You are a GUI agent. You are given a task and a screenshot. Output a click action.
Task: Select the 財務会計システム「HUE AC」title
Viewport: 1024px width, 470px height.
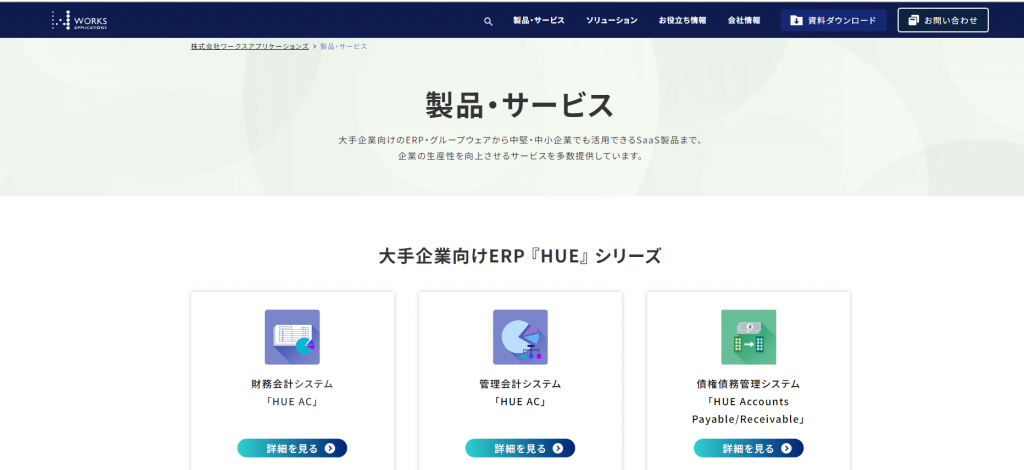[292, 392]
